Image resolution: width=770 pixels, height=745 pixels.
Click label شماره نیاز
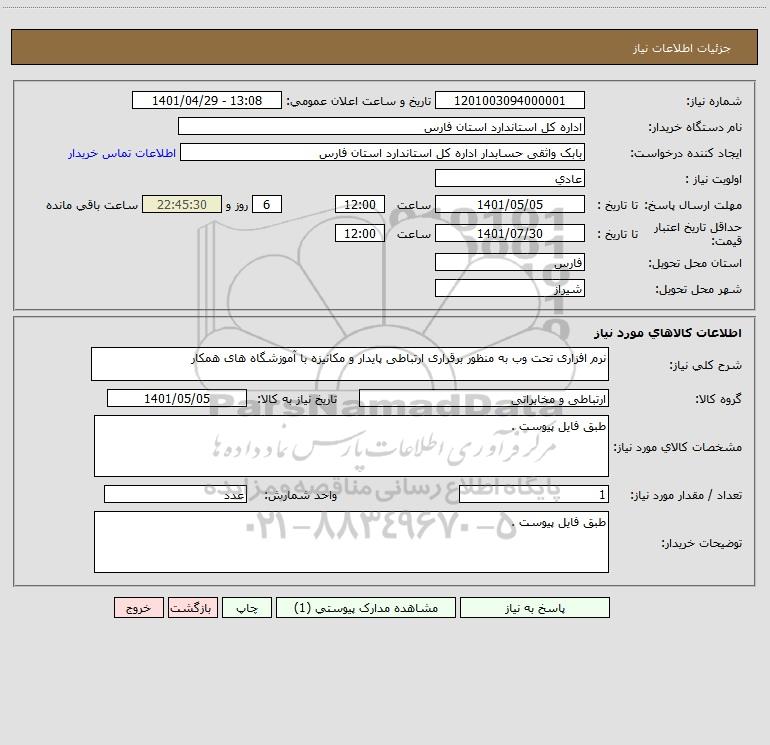[714, 101]
